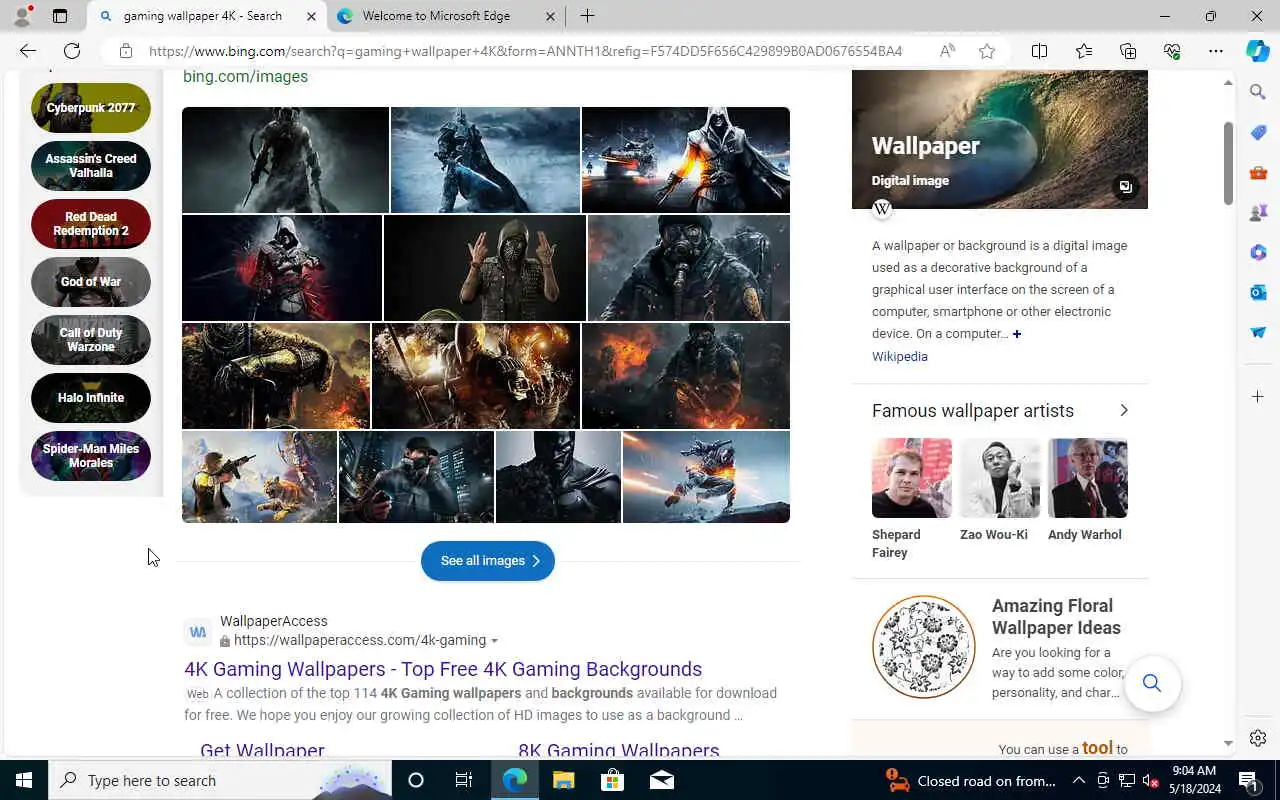Open Zao Wou-Ki artist thumbnail
The image size is (1280, 800).
point(1000,478)
